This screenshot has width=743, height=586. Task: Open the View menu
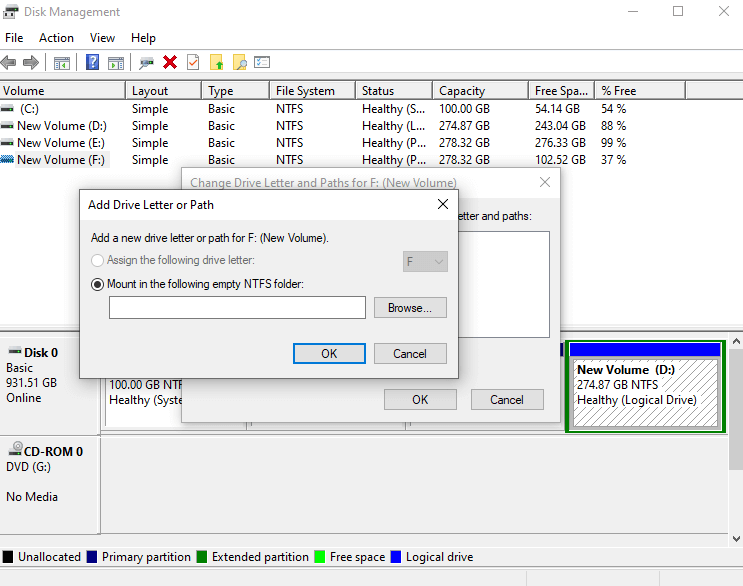(102, 38)
